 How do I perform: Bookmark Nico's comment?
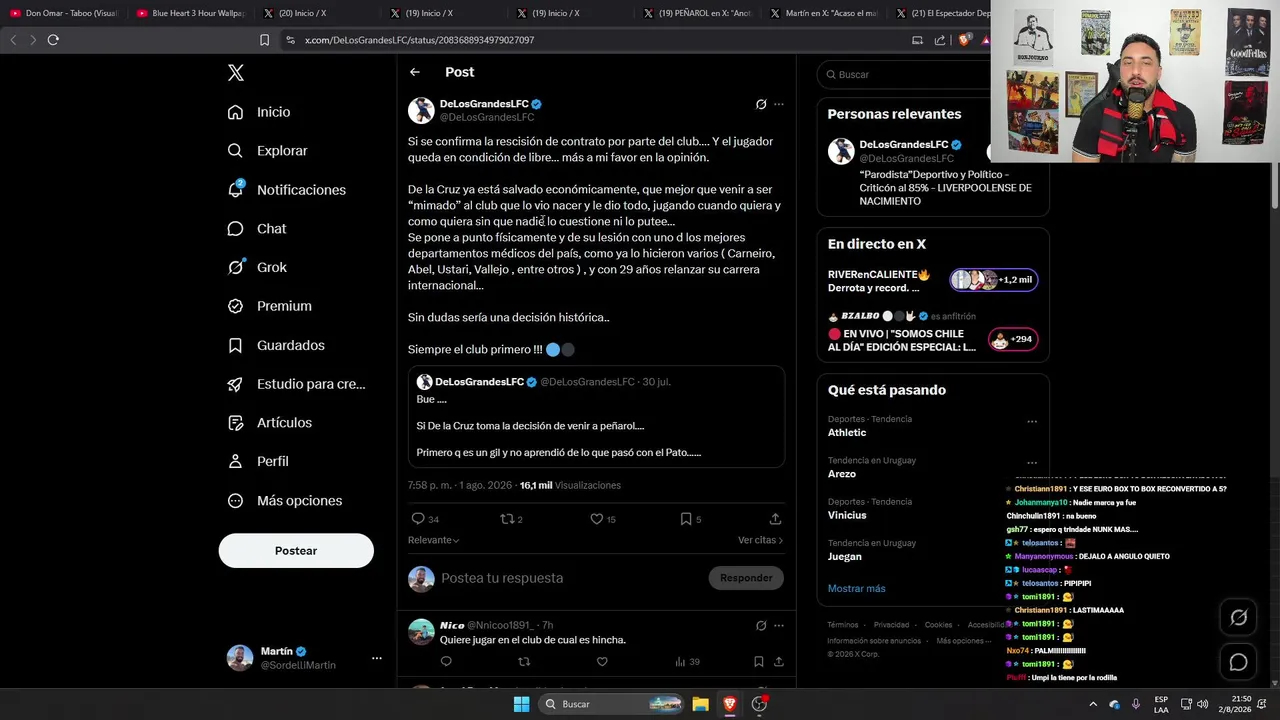point(758,662)
